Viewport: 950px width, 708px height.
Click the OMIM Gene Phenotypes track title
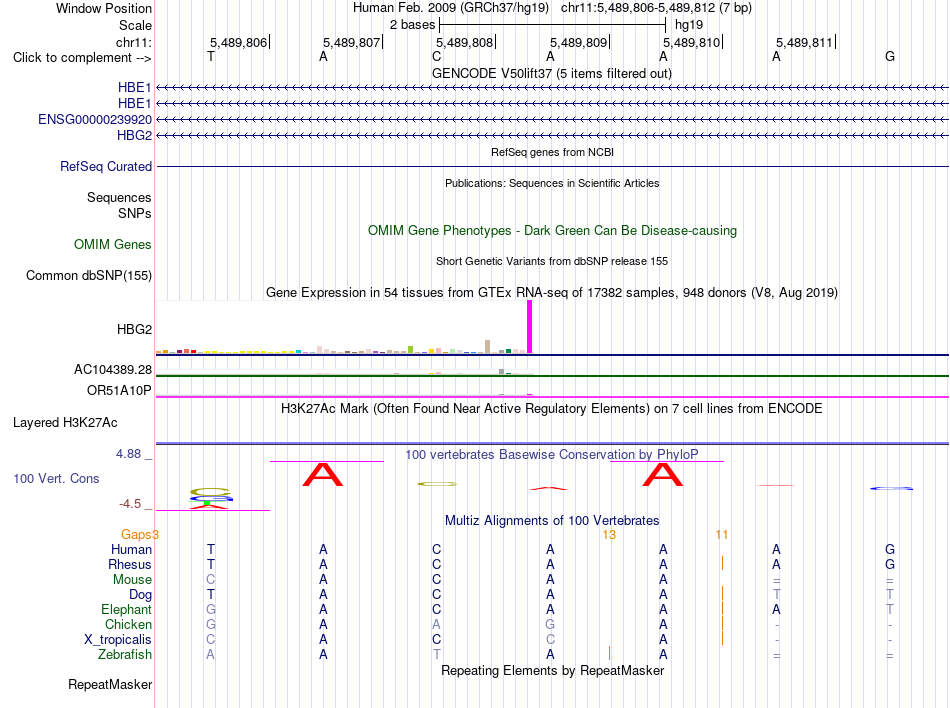pyautogui.click(x=552, y=230)
